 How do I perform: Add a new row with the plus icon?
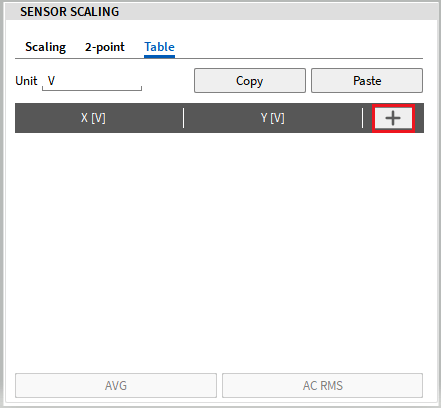(393, 118)
